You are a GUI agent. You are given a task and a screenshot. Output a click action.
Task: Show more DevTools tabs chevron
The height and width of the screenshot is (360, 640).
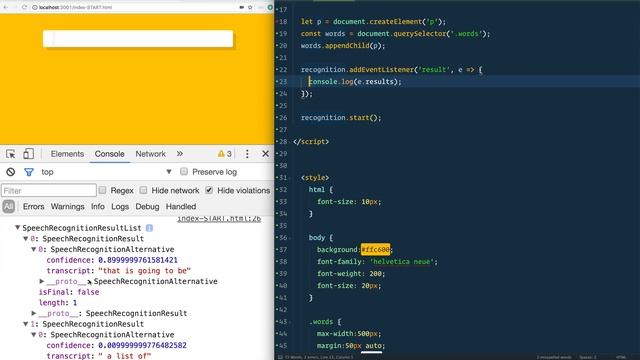pyautogui.click(x=180, y=154)
